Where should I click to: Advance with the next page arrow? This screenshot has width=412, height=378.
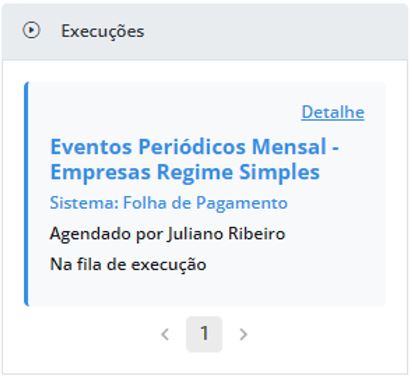tap(243, 334)
